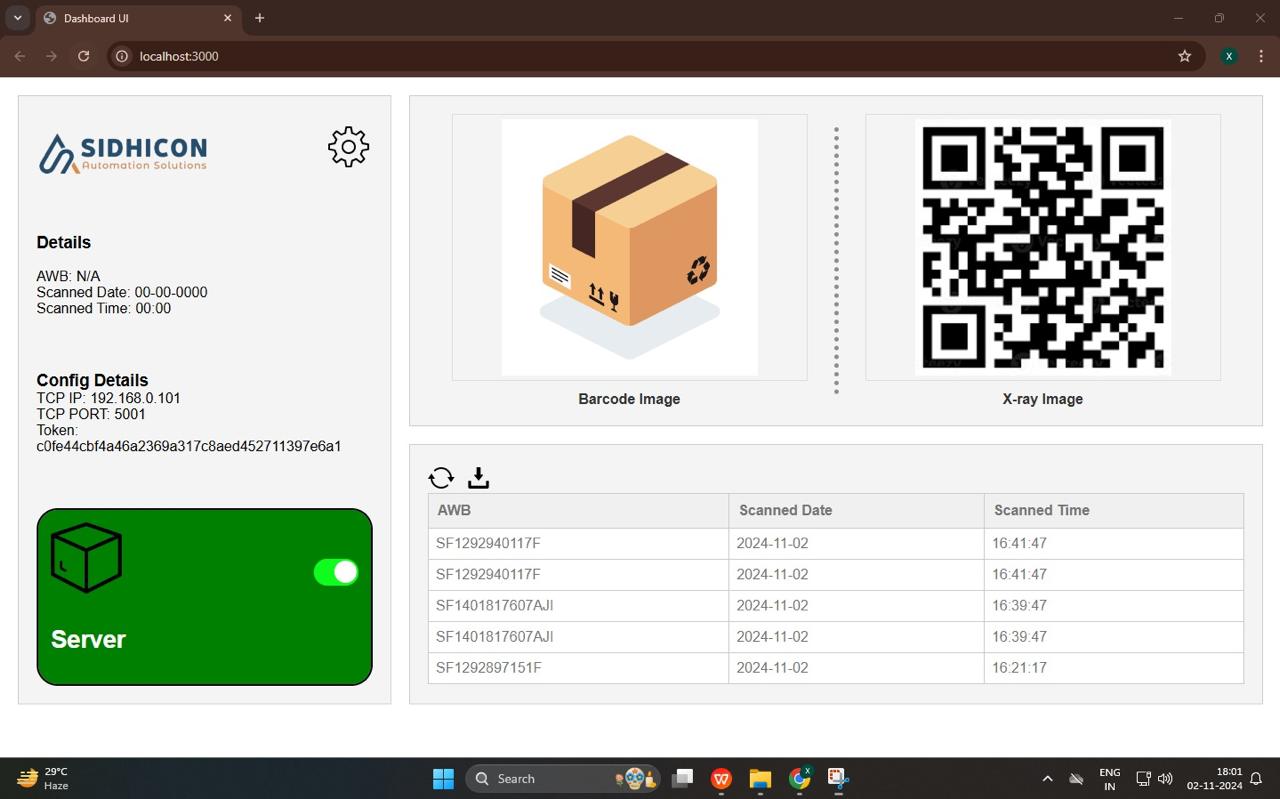Click the AWB: N/A detail line
Image resolution: width=1280 pixels, height=799 pixels.
point(68,276)
